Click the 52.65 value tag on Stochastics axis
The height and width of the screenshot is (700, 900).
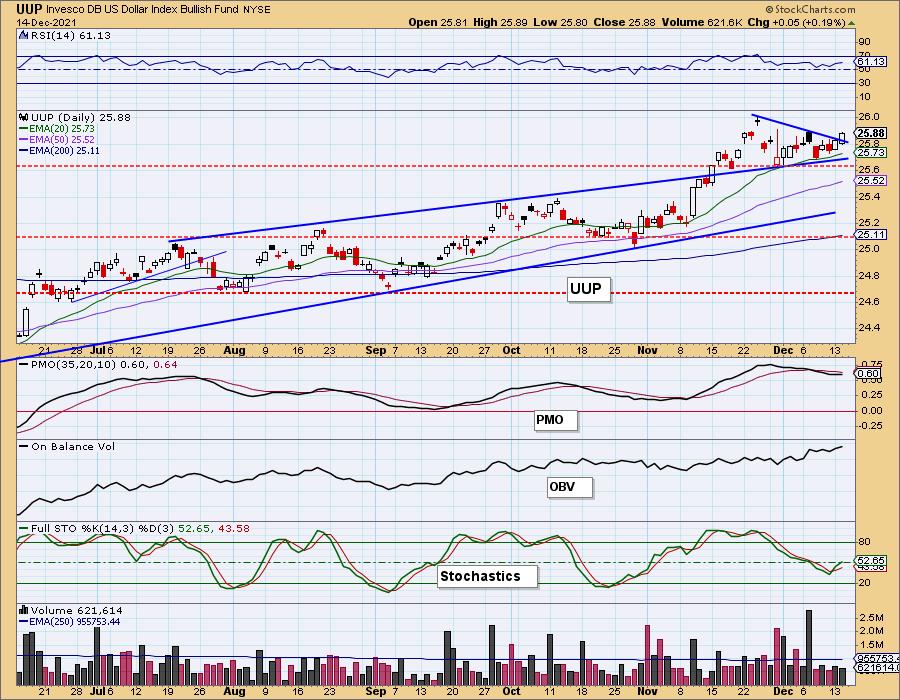871,560
